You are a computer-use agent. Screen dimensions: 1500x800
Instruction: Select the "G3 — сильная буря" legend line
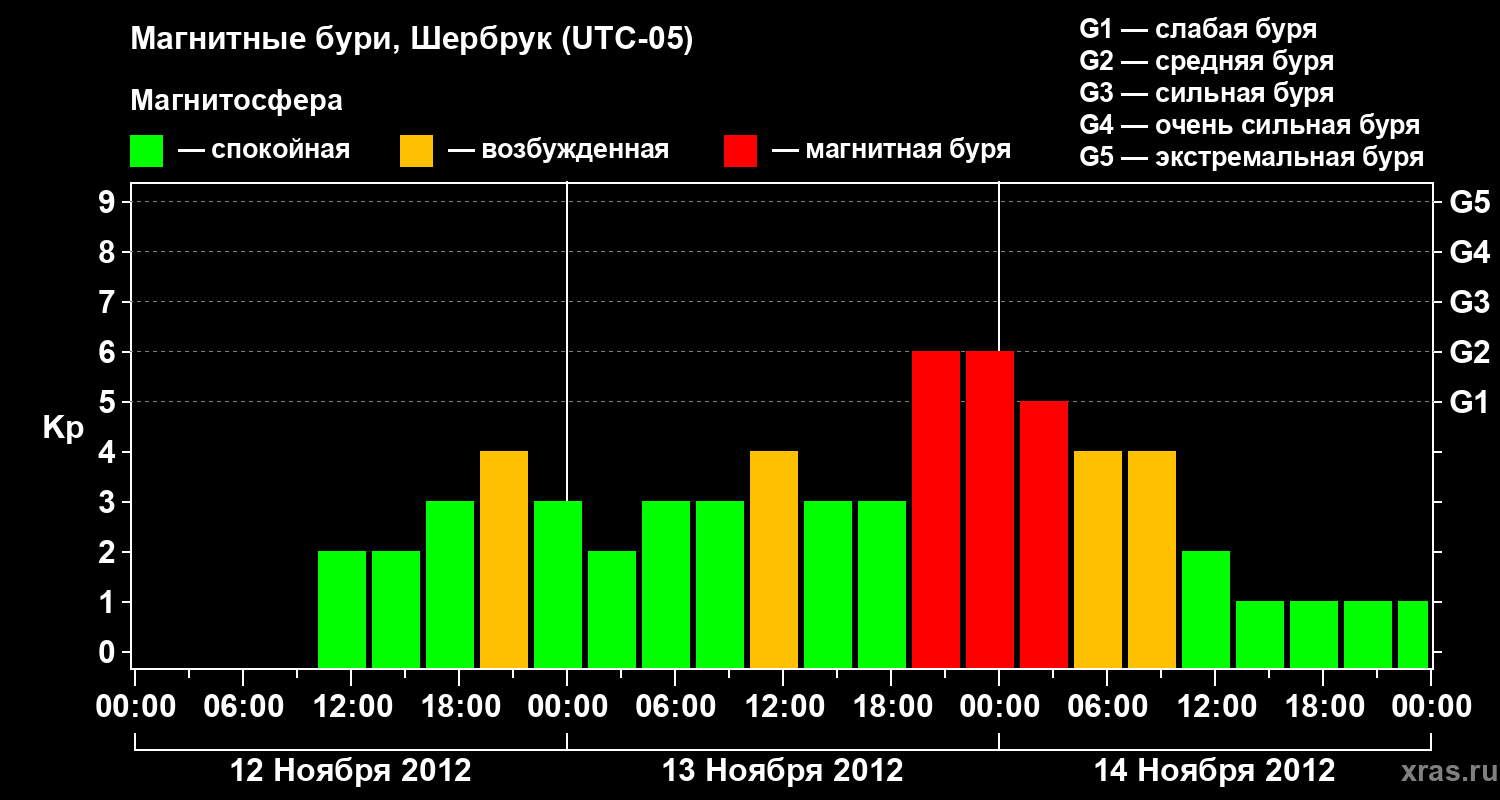point(1206,93)
